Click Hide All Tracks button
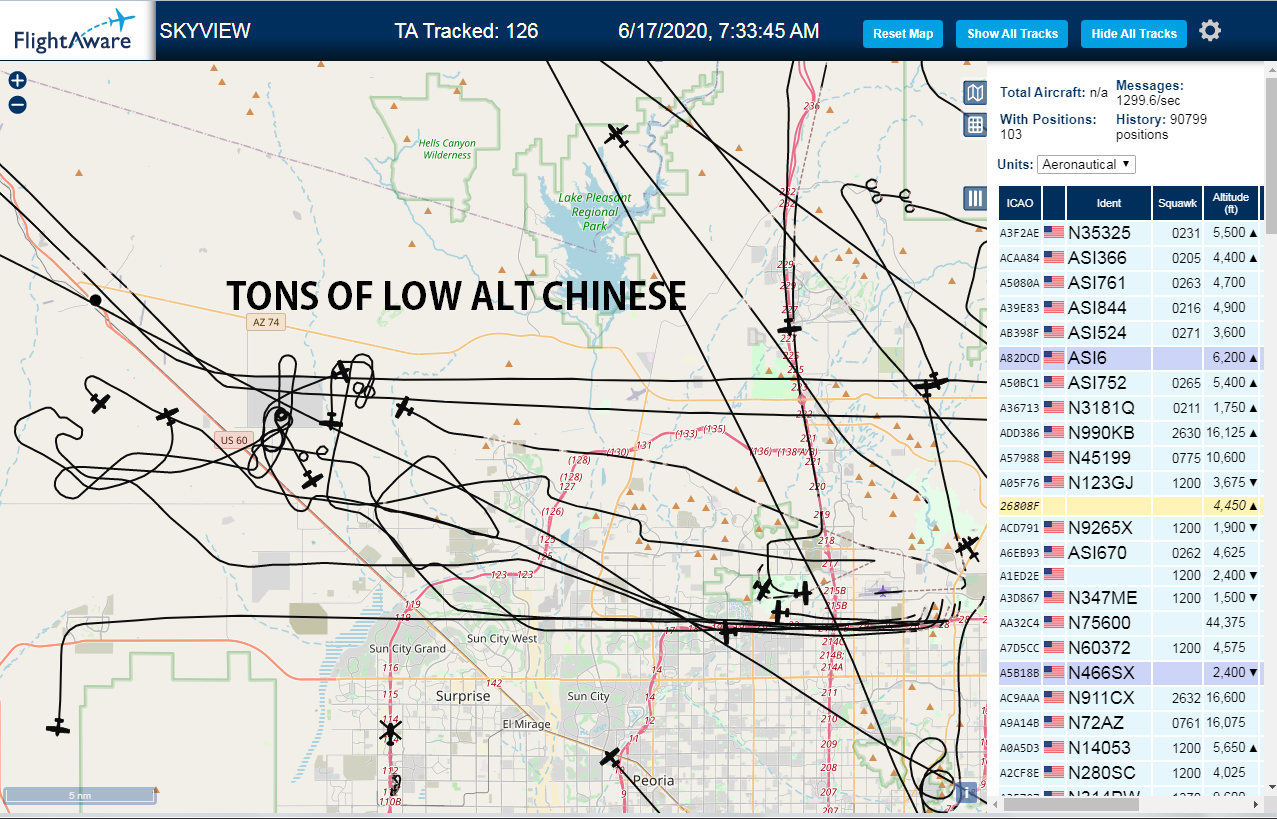 pos(1134,34)
